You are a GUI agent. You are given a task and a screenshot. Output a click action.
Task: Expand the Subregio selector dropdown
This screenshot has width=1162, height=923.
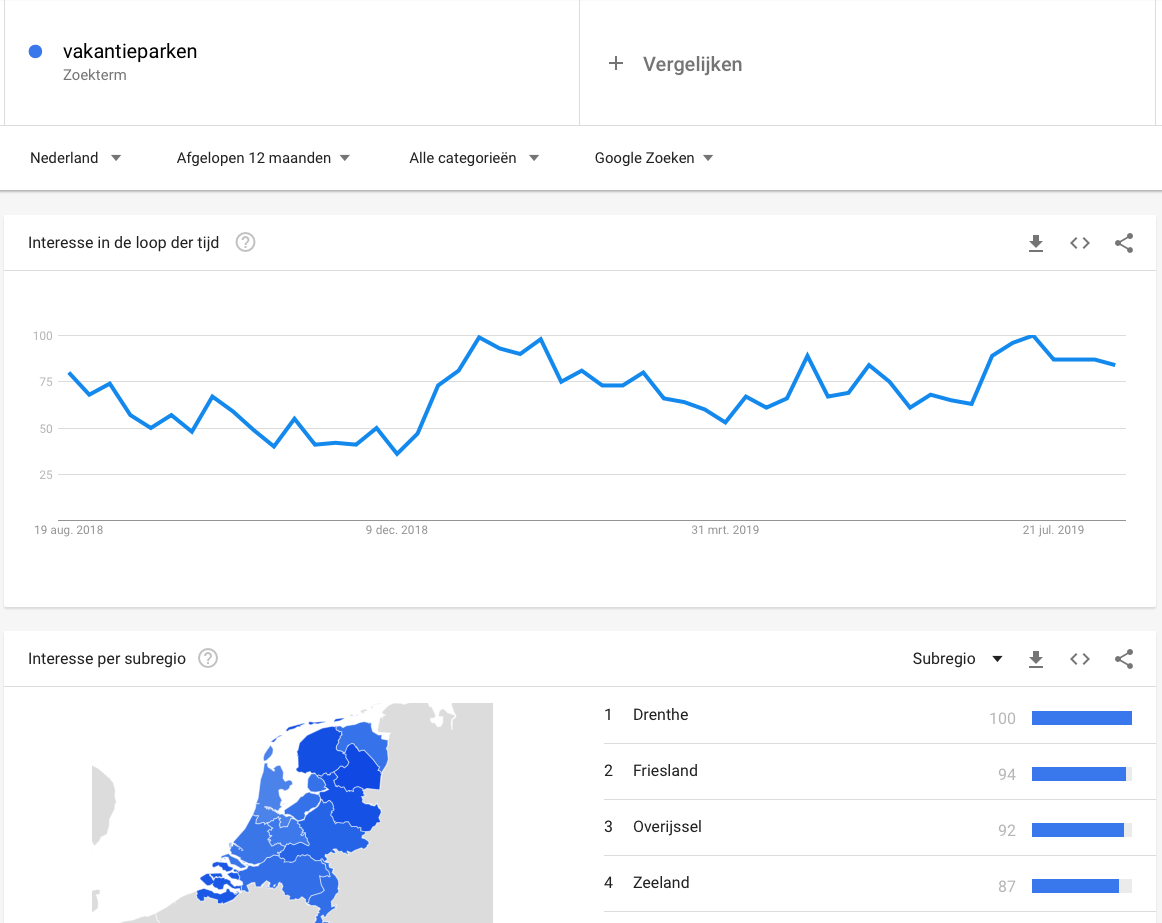click(x=957, y=659)
